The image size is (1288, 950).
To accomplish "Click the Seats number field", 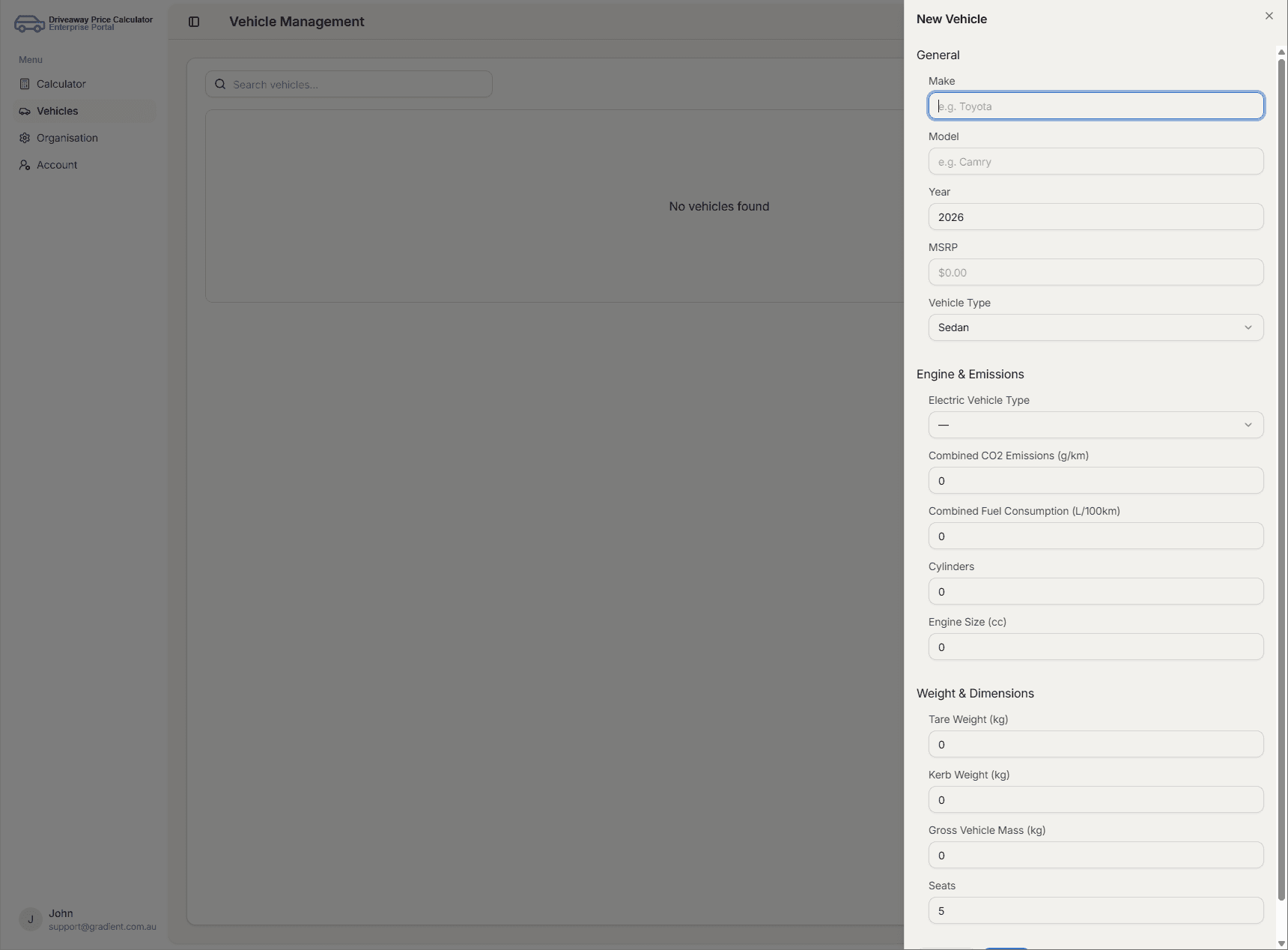I will tap(1095, 910).
